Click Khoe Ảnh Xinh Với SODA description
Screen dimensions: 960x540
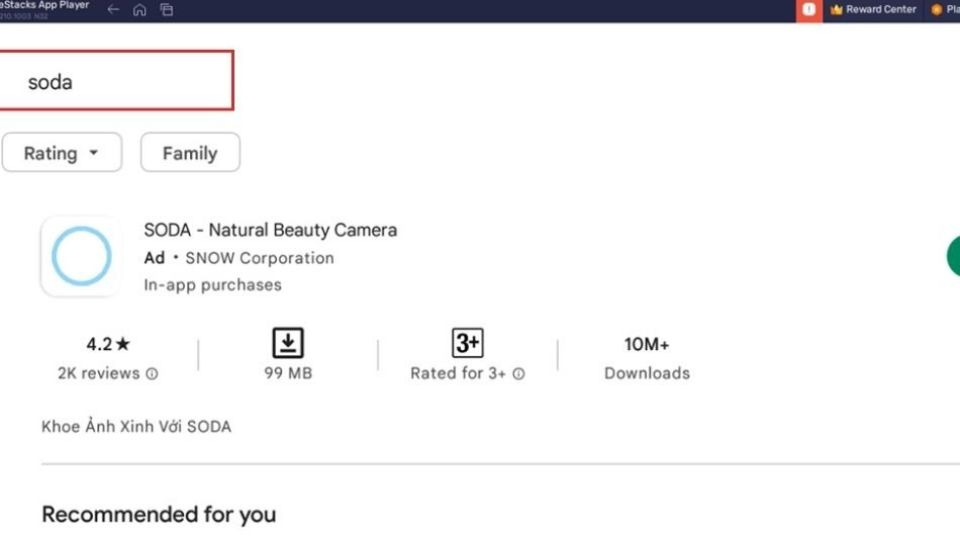tap(137, 427)
